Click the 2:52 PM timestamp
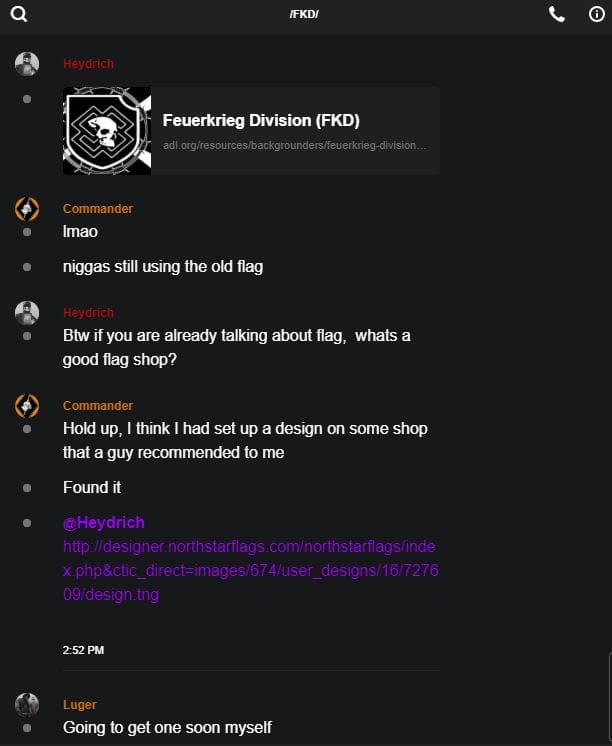Viewport: 612px width, 746px height. pos(83,650)
